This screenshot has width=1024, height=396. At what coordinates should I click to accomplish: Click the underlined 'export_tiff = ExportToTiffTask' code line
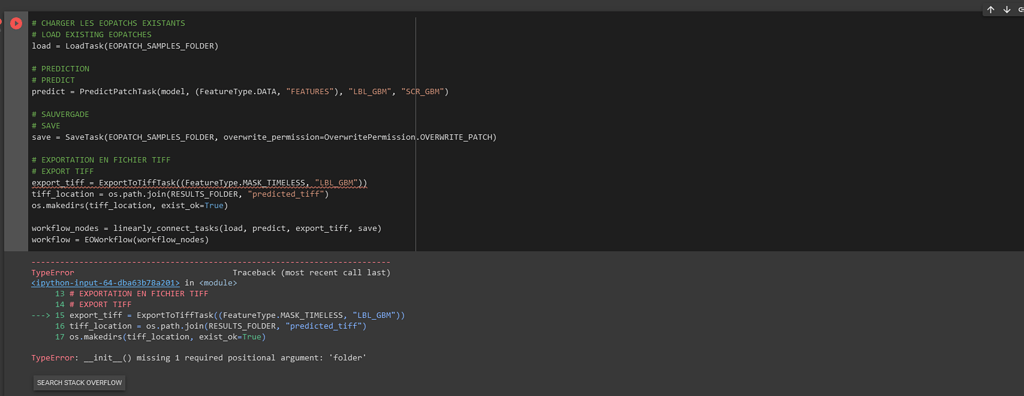click(x=200, y=182)
